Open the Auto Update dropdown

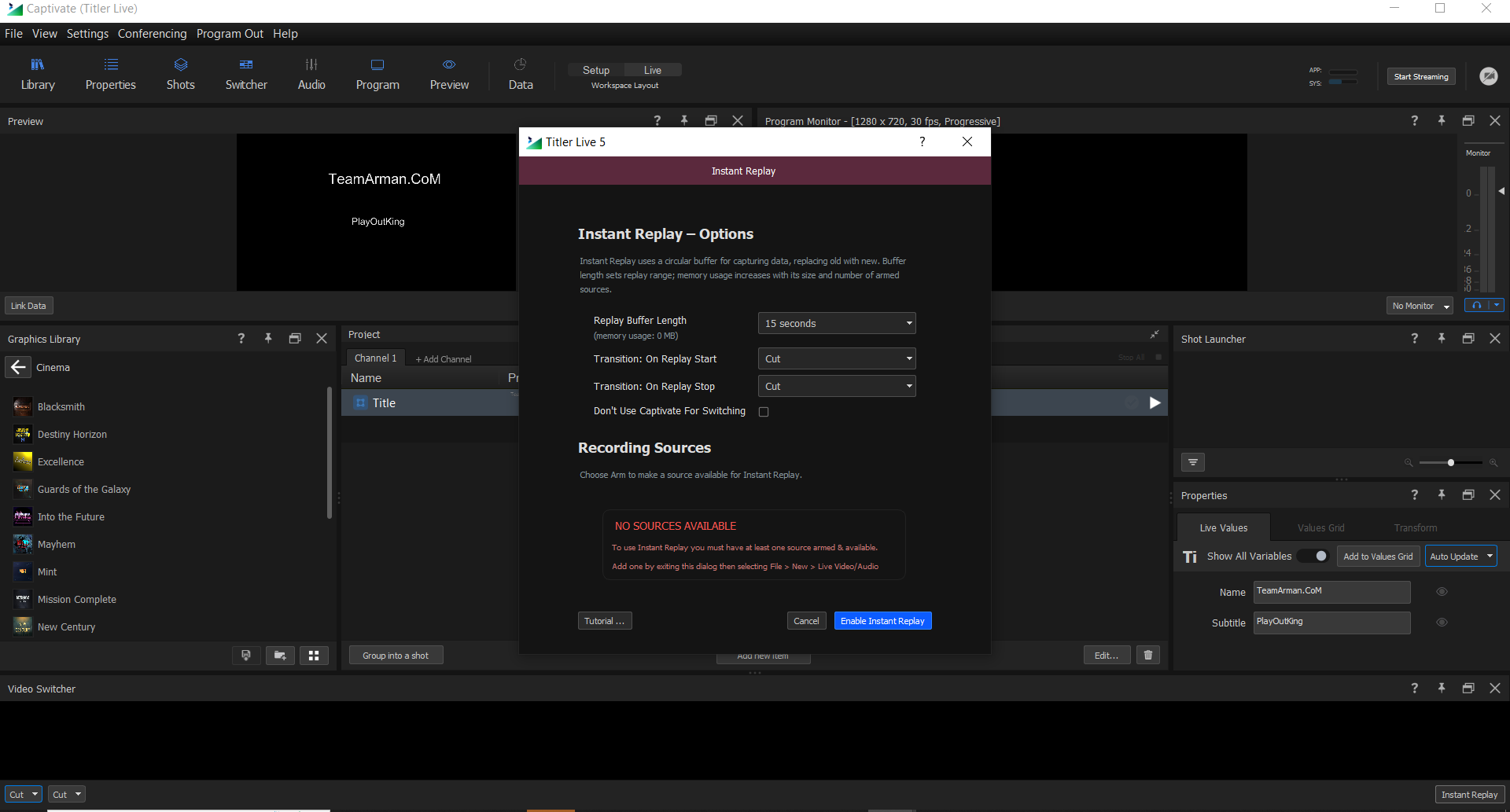coord(1460,556)
